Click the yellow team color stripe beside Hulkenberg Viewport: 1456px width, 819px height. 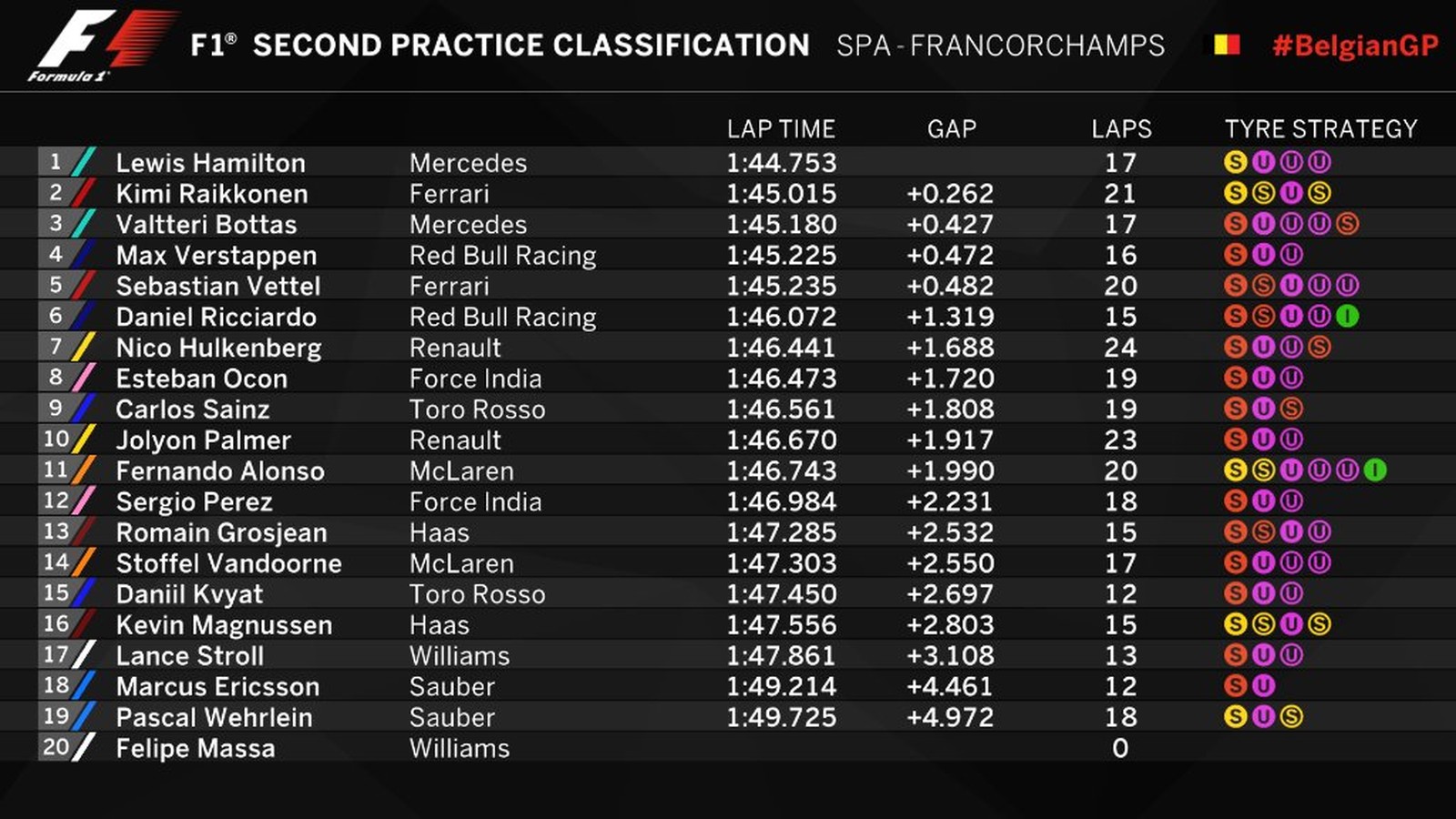[84, 348]
